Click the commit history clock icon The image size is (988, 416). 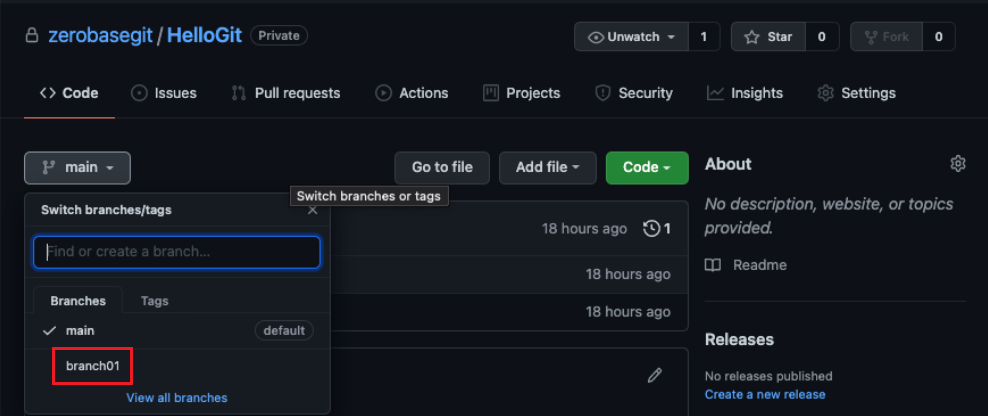(x=652, y=229)
